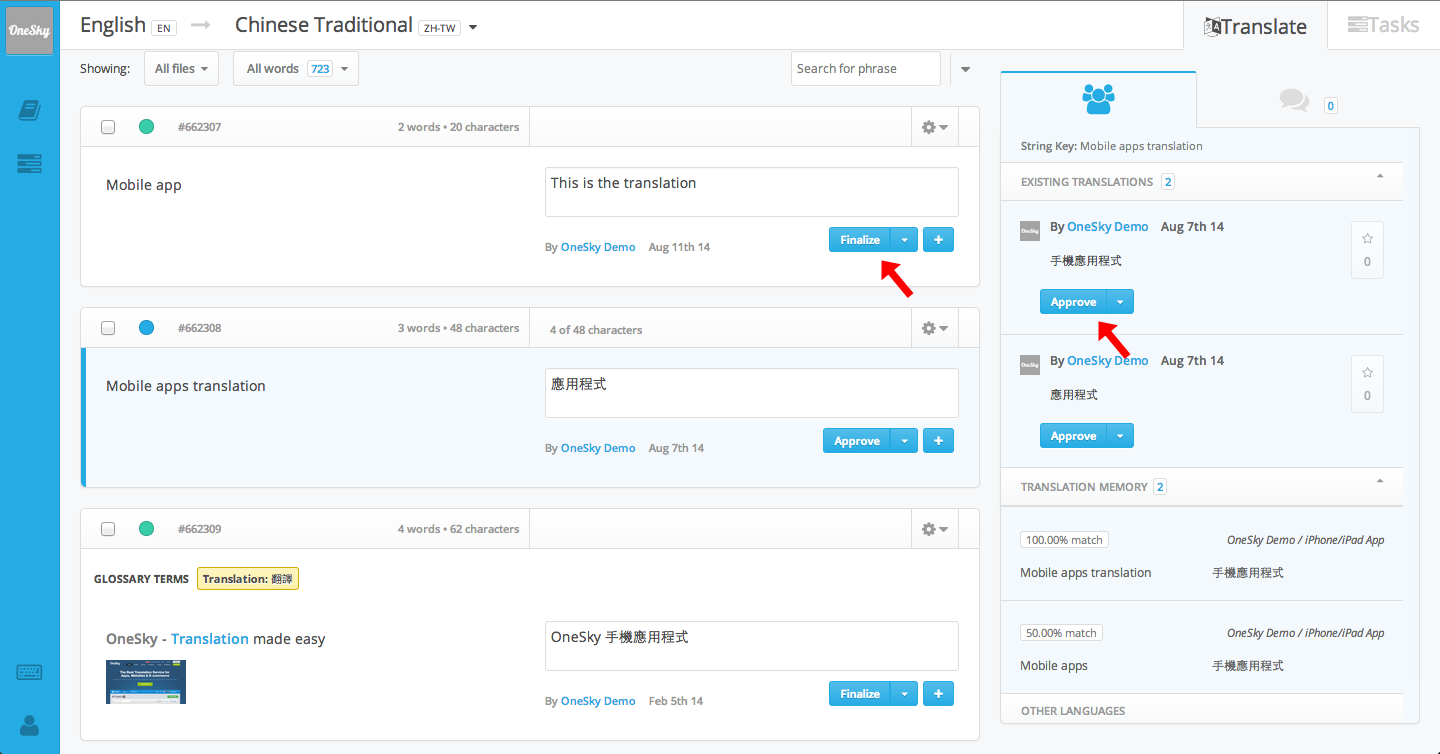The image size is (1440, 754).
Task: Click blue status dot of string #662308
Action: (x=146, y=328)
